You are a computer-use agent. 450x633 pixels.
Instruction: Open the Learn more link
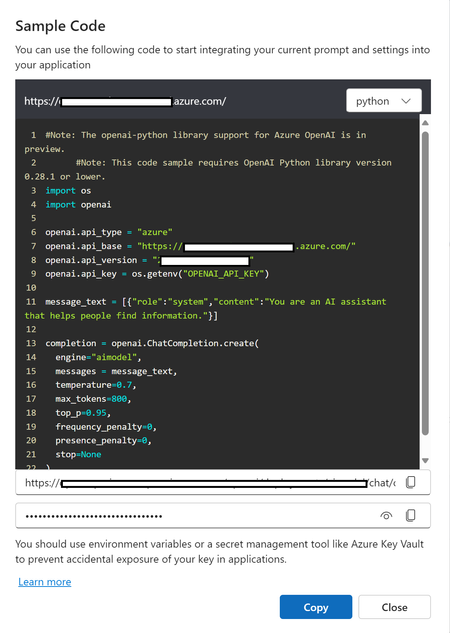tap(44, 582)
